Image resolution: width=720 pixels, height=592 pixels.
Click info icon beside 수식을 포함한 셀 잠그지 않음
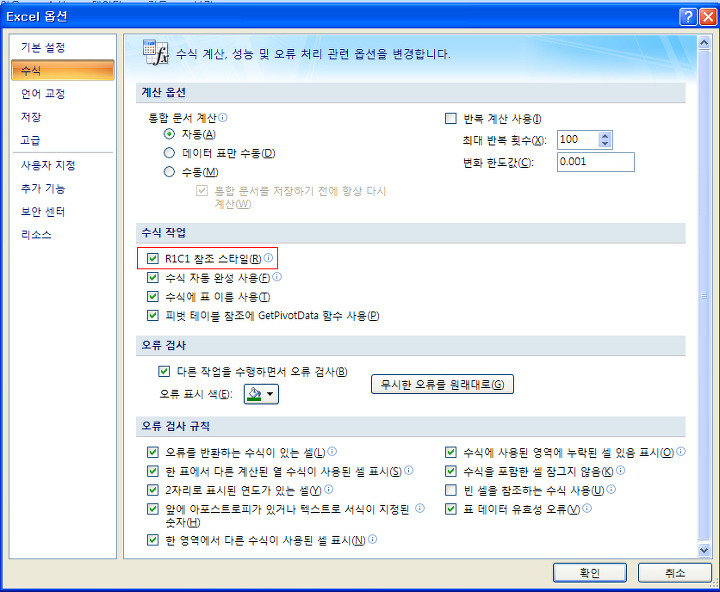tap(620, 470)
